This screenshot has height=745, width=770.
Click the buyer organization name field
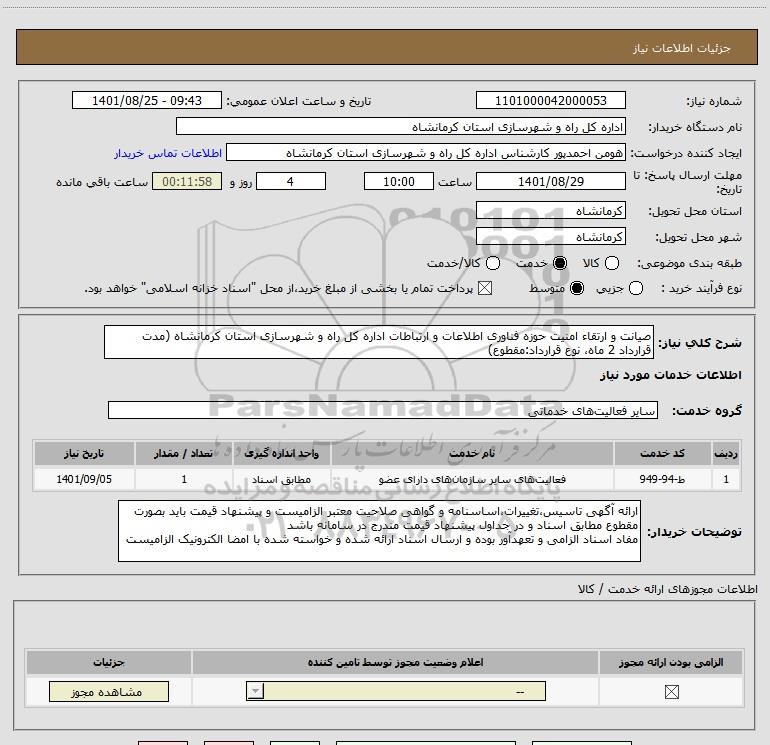pyautogui.click(x=401, y=127)
